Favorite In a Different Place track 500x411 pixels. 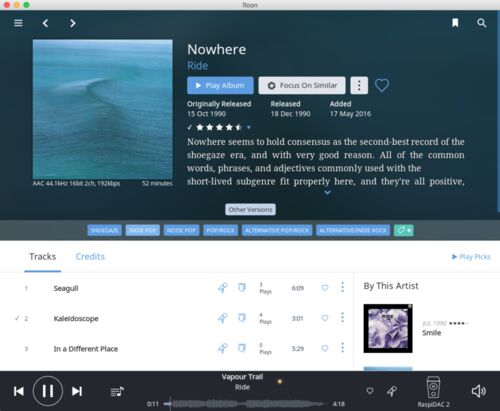325,348
